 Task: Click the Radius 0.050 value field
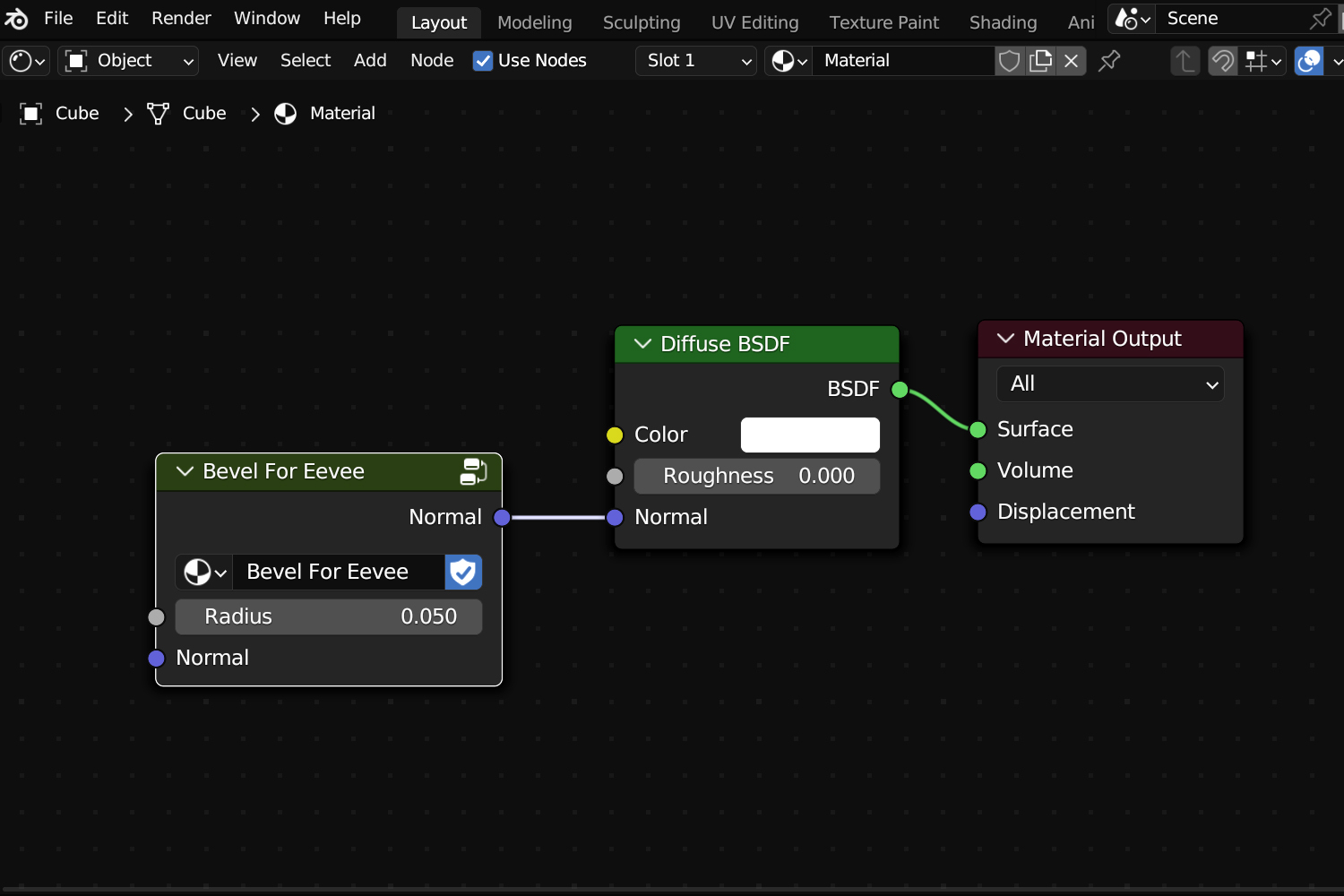click(x=329, y=617)
